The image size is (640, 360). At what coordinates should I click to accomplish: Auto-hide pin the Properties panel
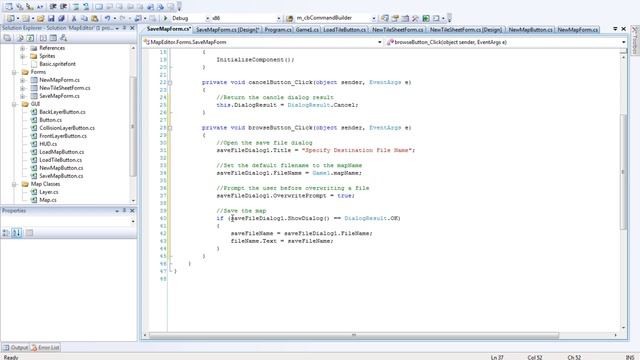[x=124, y=211]
